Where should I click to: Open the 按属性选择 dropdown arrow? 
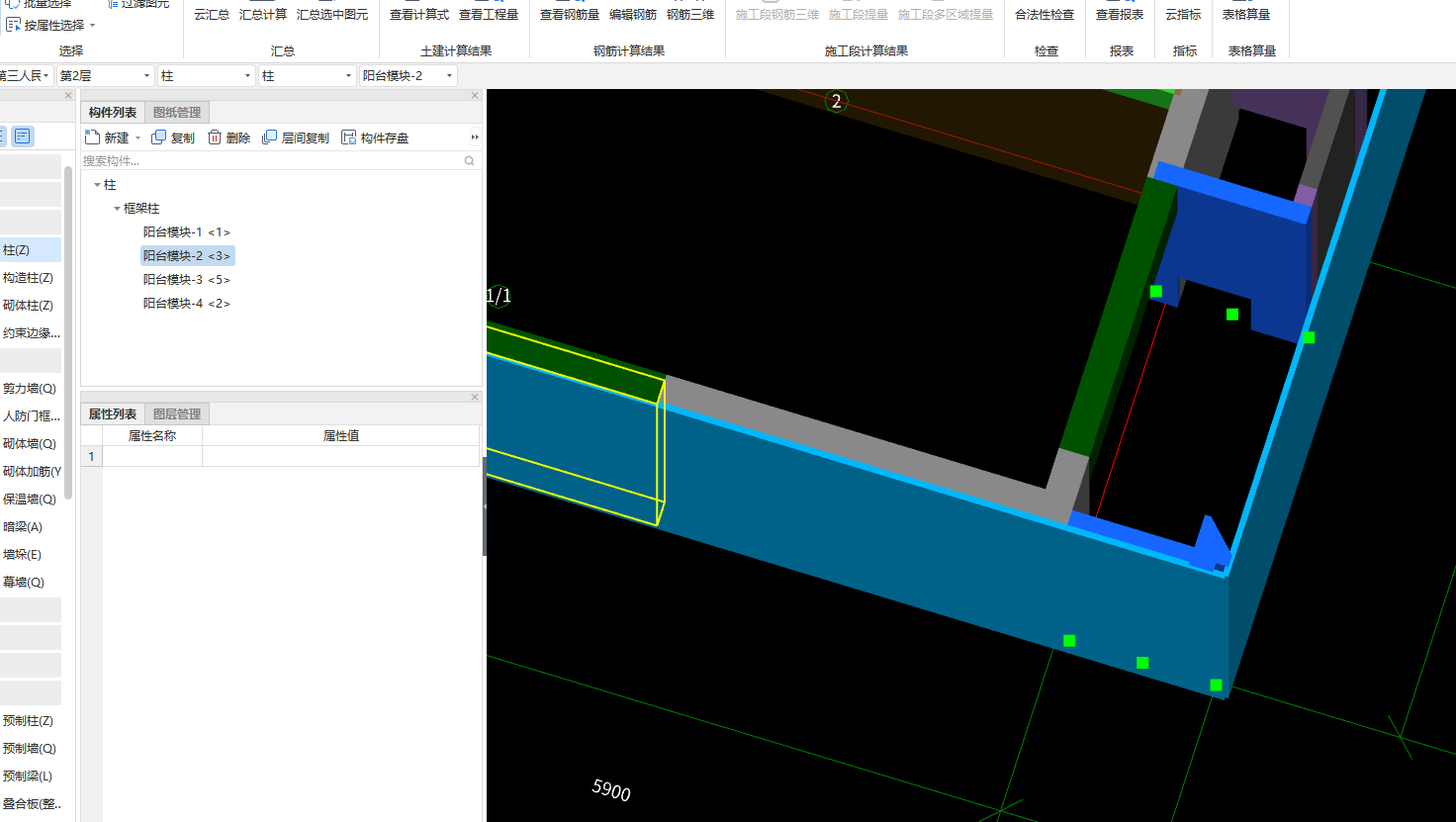(x=93, y=25)
